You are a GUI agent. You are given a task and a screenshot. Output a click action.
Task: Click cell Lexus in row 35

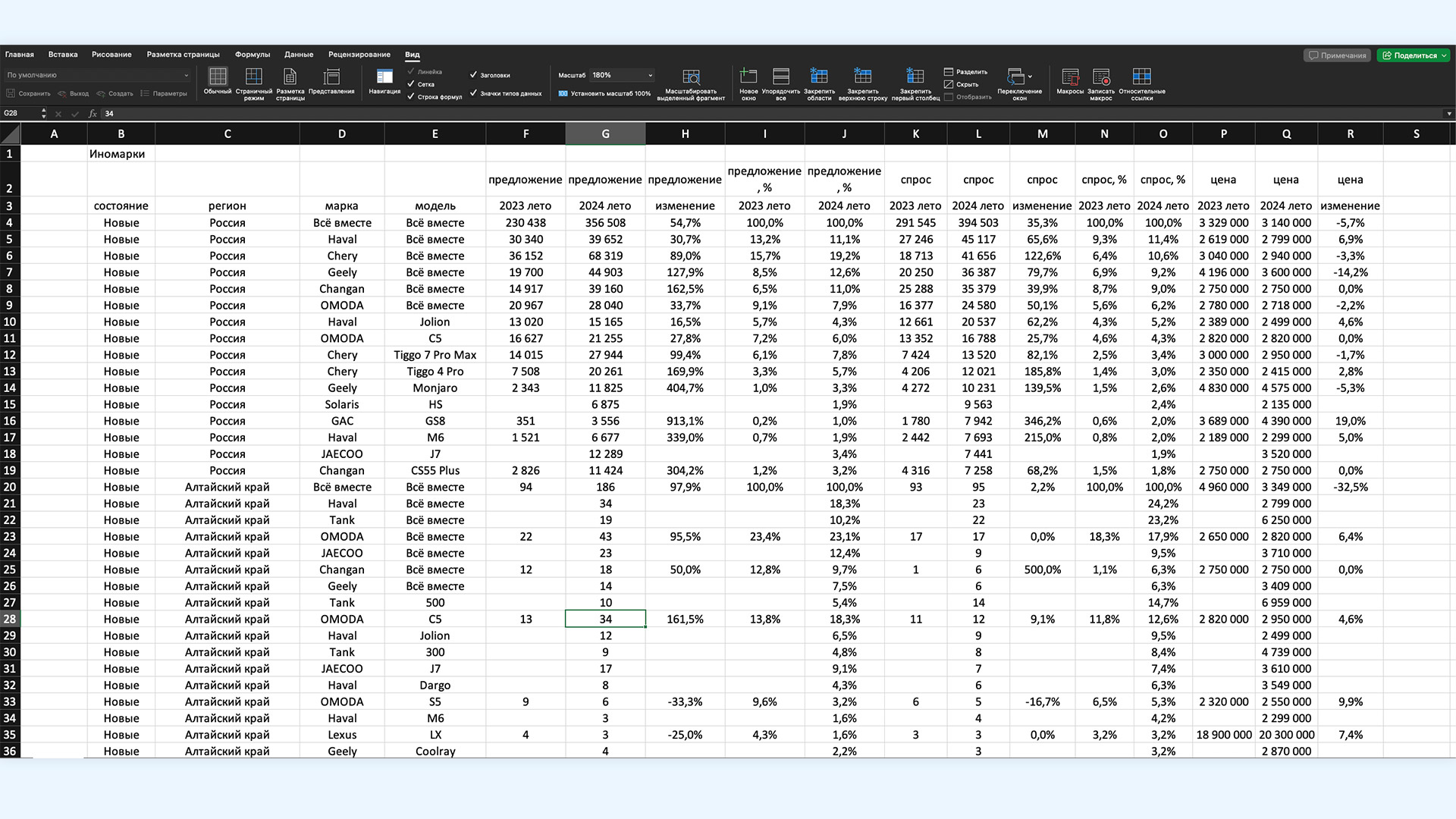[342, 735]
